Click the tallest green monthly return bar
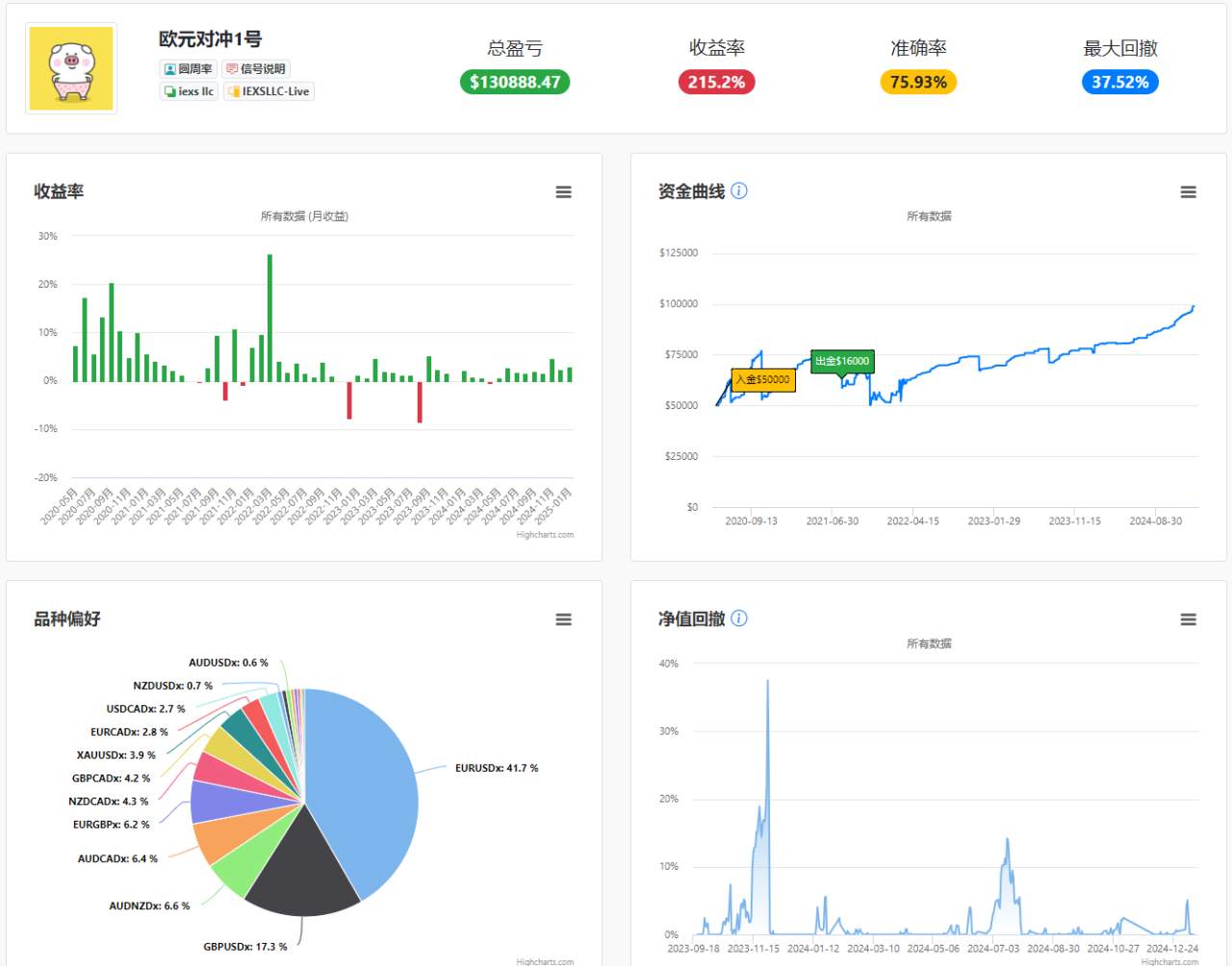 point(269,318)
